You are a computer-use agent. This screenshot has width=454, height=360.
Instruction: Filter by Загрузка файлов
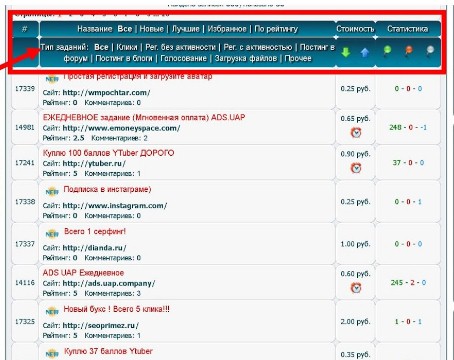click(x=246, y=58)
